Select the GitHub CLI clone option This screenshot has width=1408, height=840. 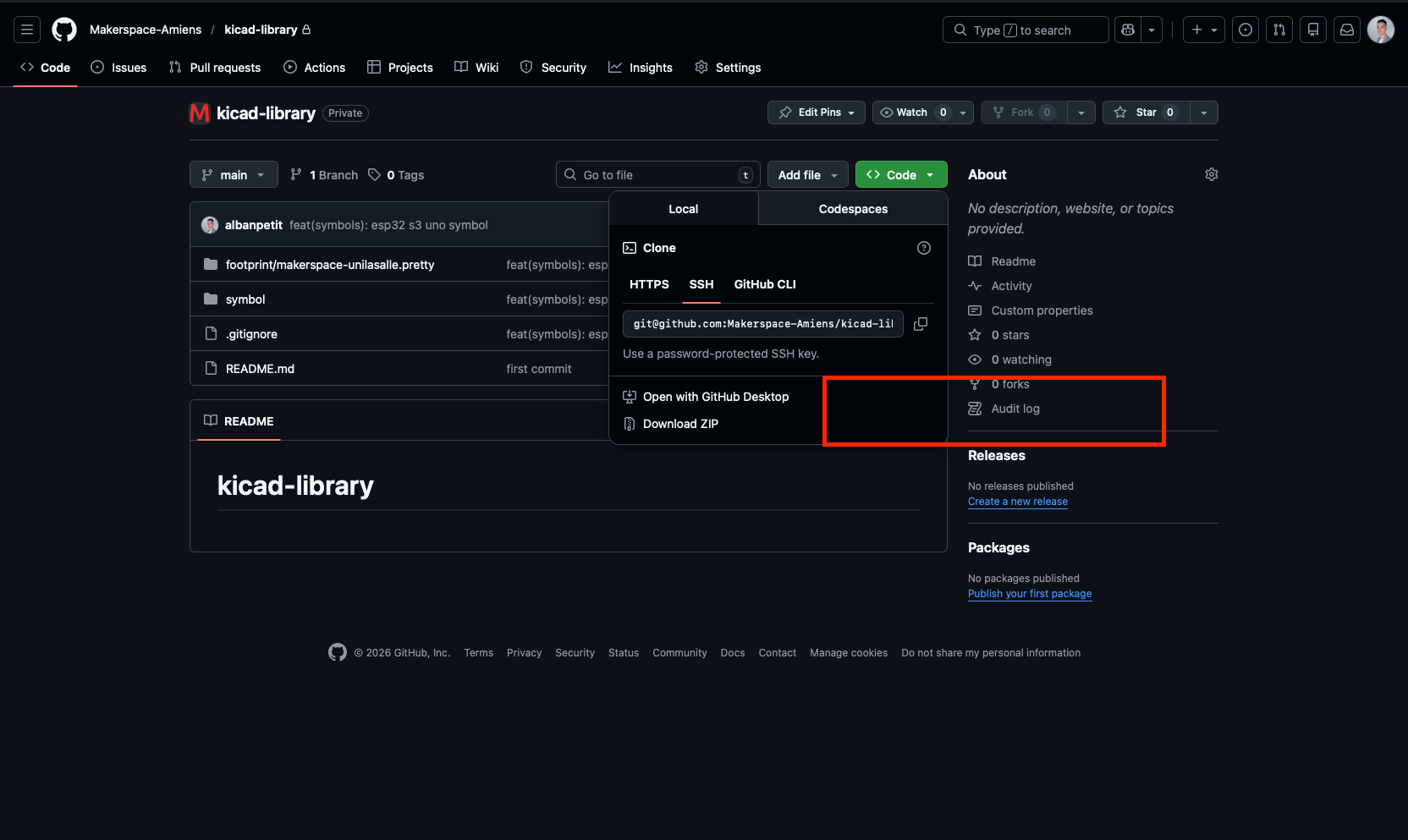(x=765, y=284)
